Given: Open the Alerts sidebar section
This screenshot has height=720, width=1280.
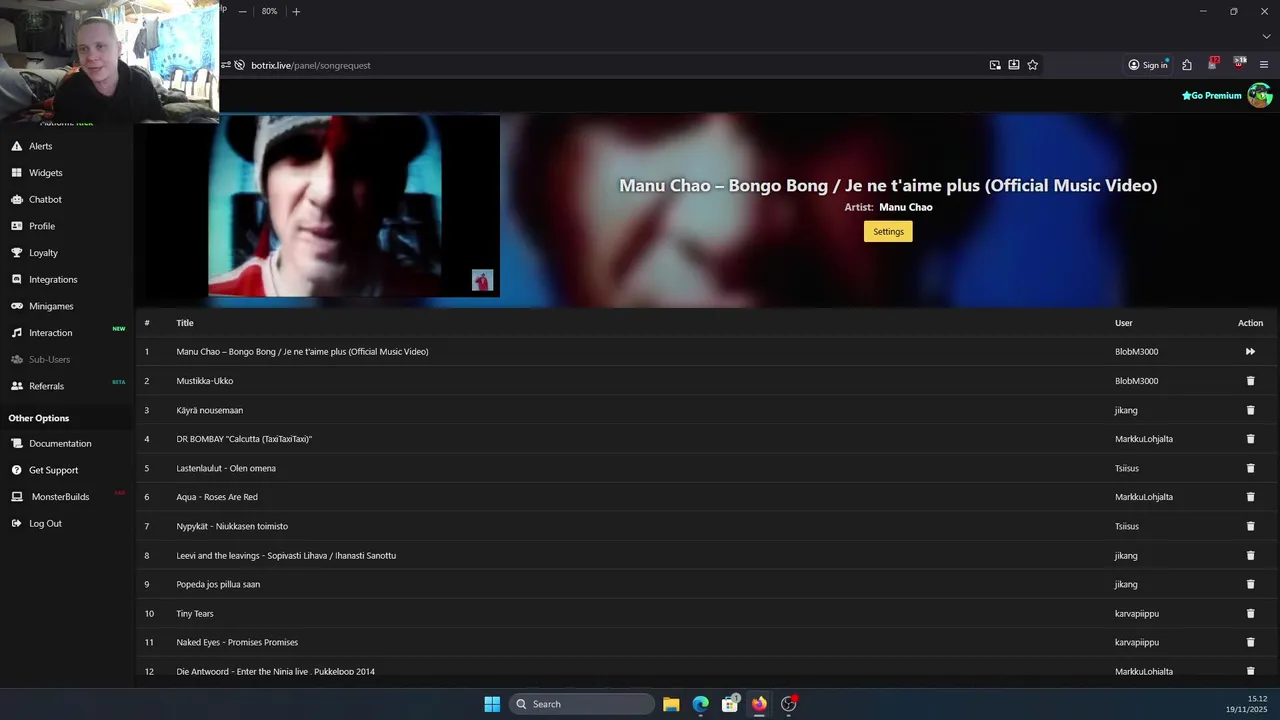Looking at the screenshot, I should point(40,146).
